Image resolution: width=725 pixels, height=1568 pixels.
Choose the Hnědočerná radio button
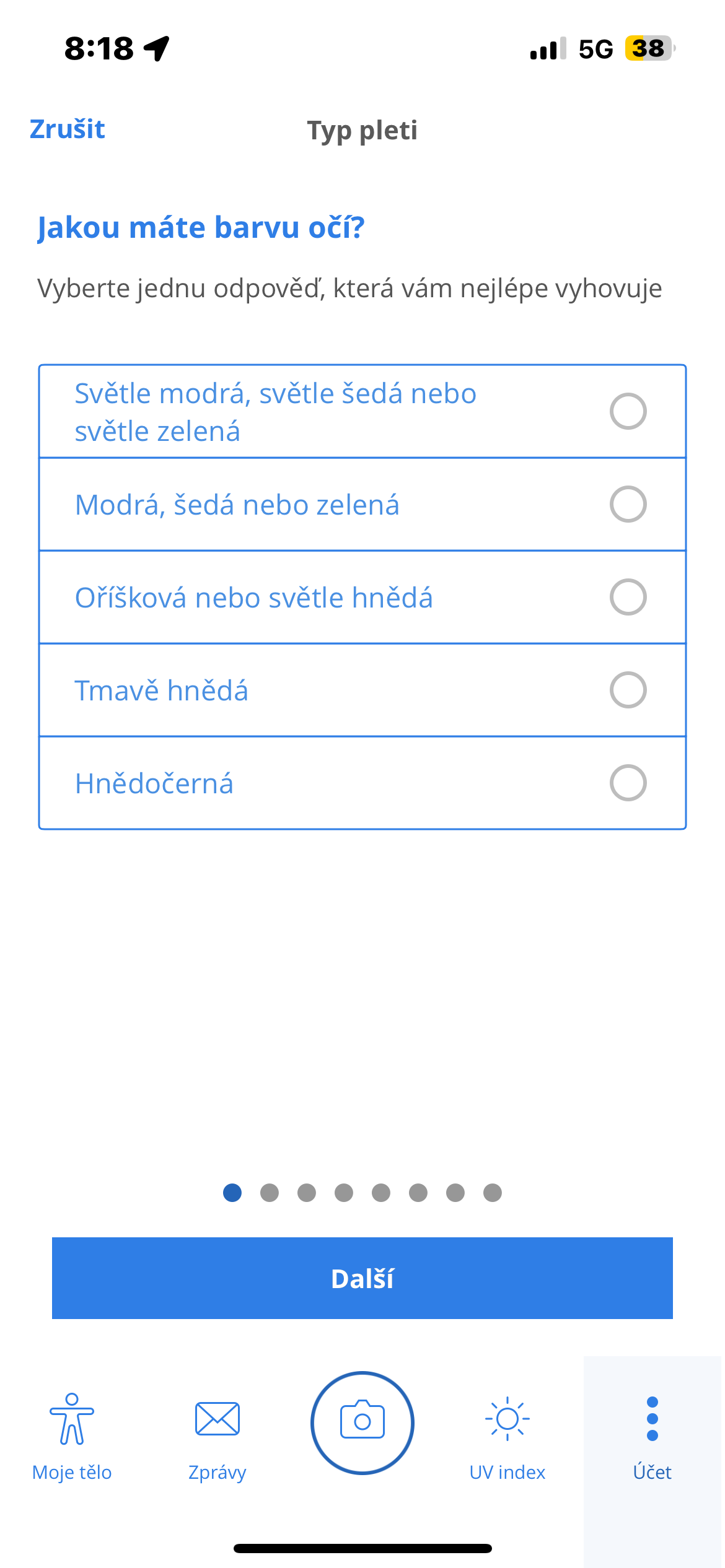point(628,783)
